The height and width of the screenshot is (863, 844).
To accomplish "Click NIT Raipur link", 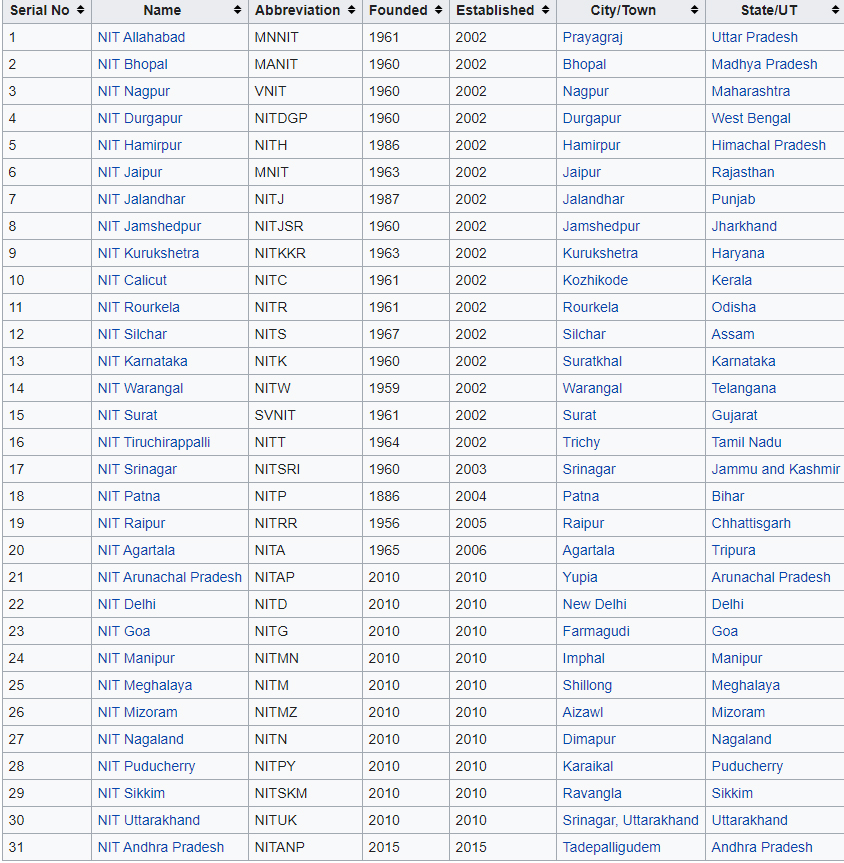I will [132, 523].
